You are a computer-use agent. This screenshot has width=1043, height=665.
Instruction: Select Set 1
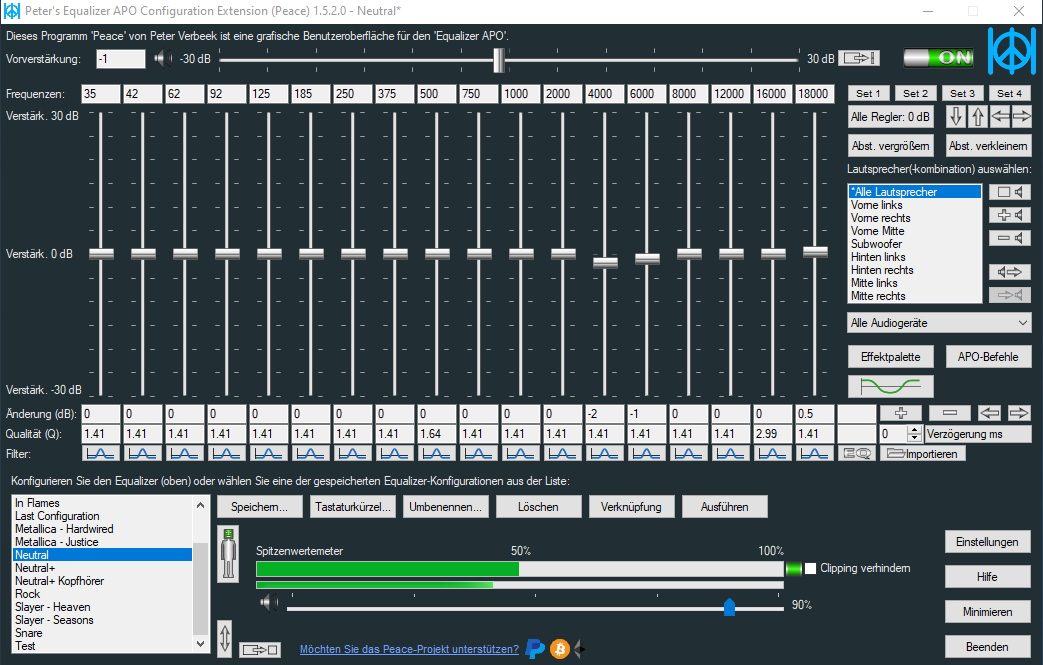click(868, 94)
